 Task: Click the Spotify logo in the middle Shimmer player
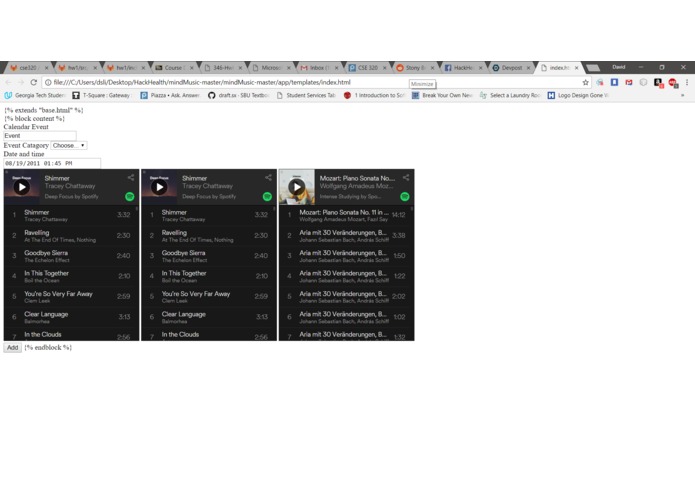[x=267, y=196]
